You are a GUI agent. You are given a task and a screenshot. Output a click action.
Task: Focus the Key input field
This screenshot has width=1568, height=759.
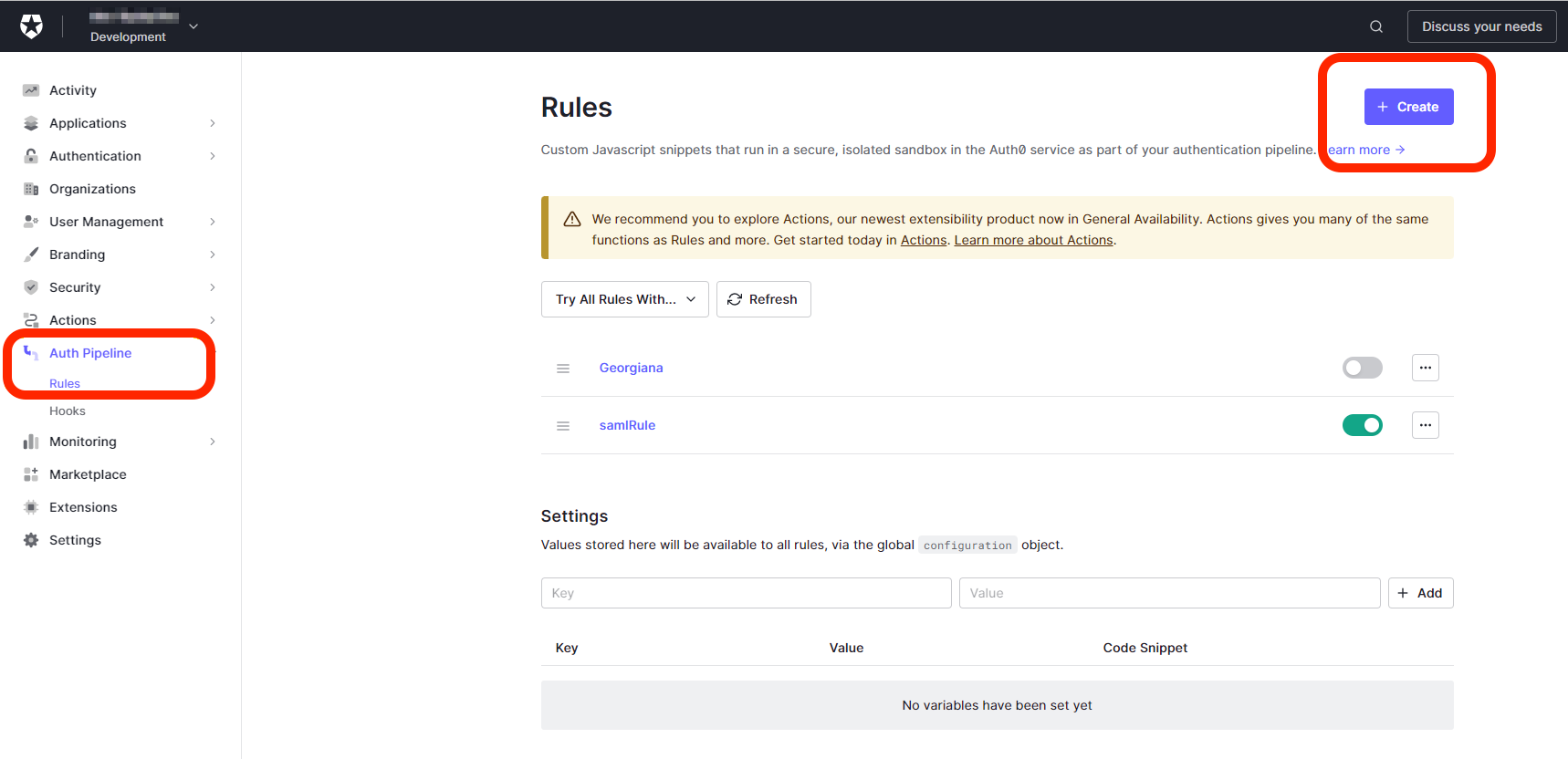746,593
